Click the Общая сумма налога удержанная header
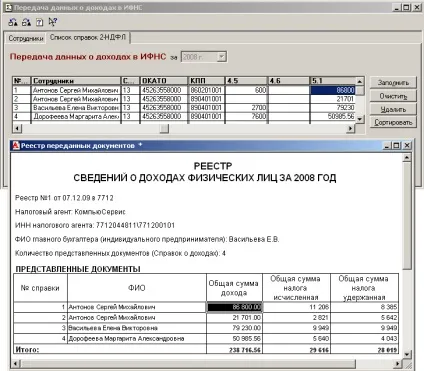Screen dimensions: 424x371 point(364,288)
